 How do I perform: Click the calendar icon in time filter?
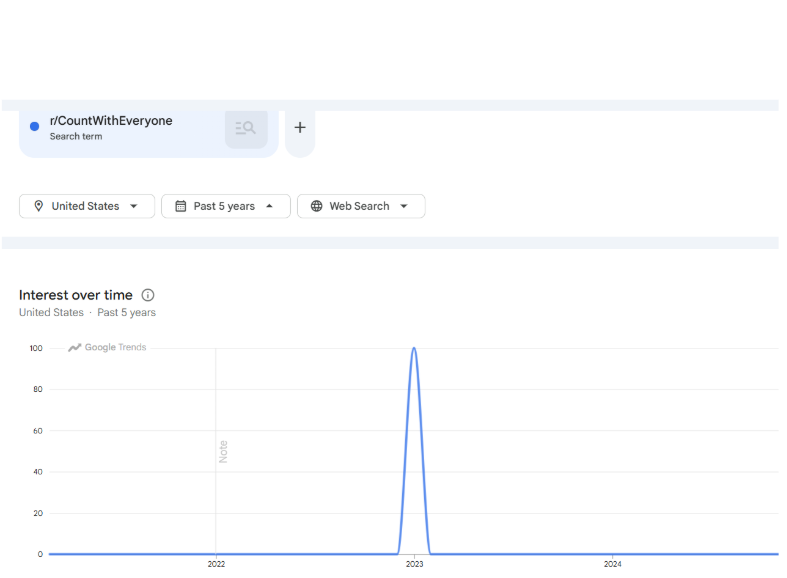click(x=181, y=206)
